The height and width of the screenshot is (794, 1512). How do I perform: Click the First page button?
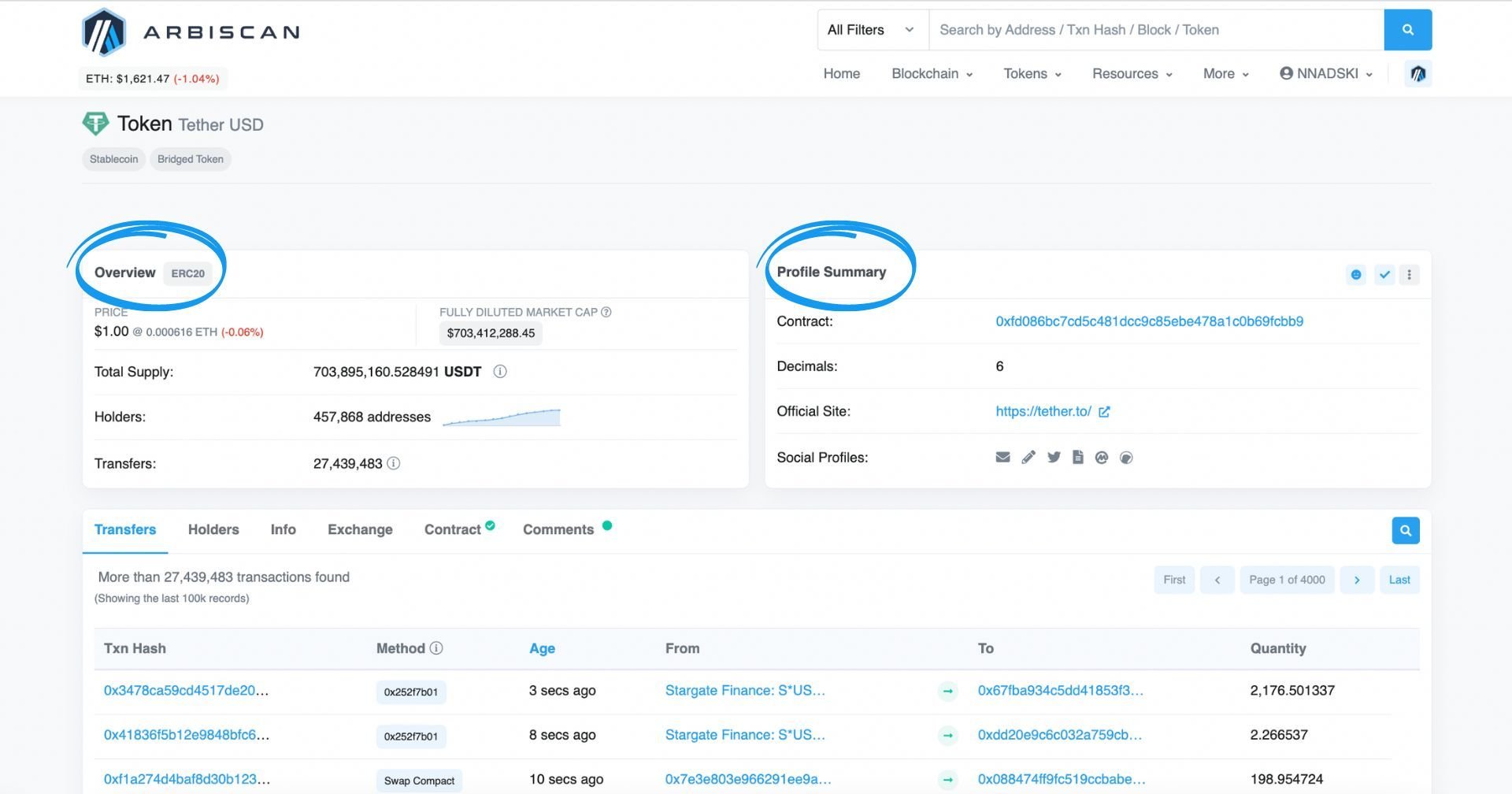click(1174, 580)
